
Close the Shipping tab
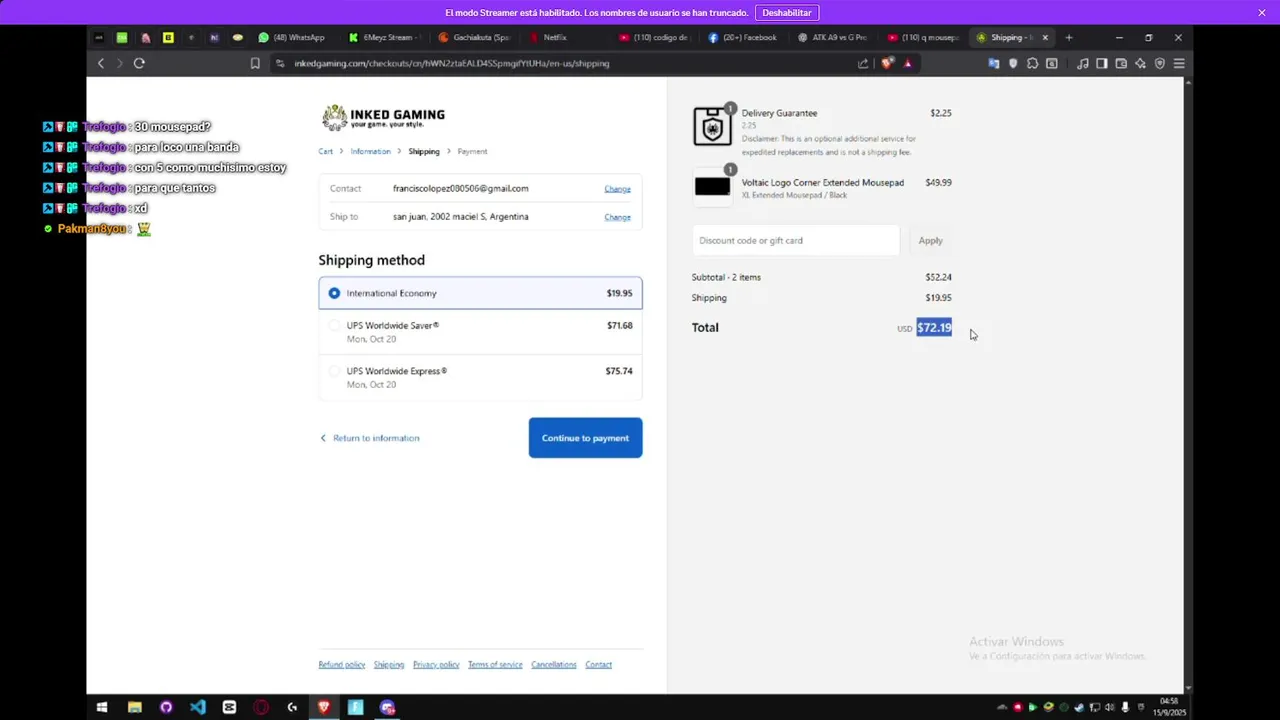tap(1045, 37)
